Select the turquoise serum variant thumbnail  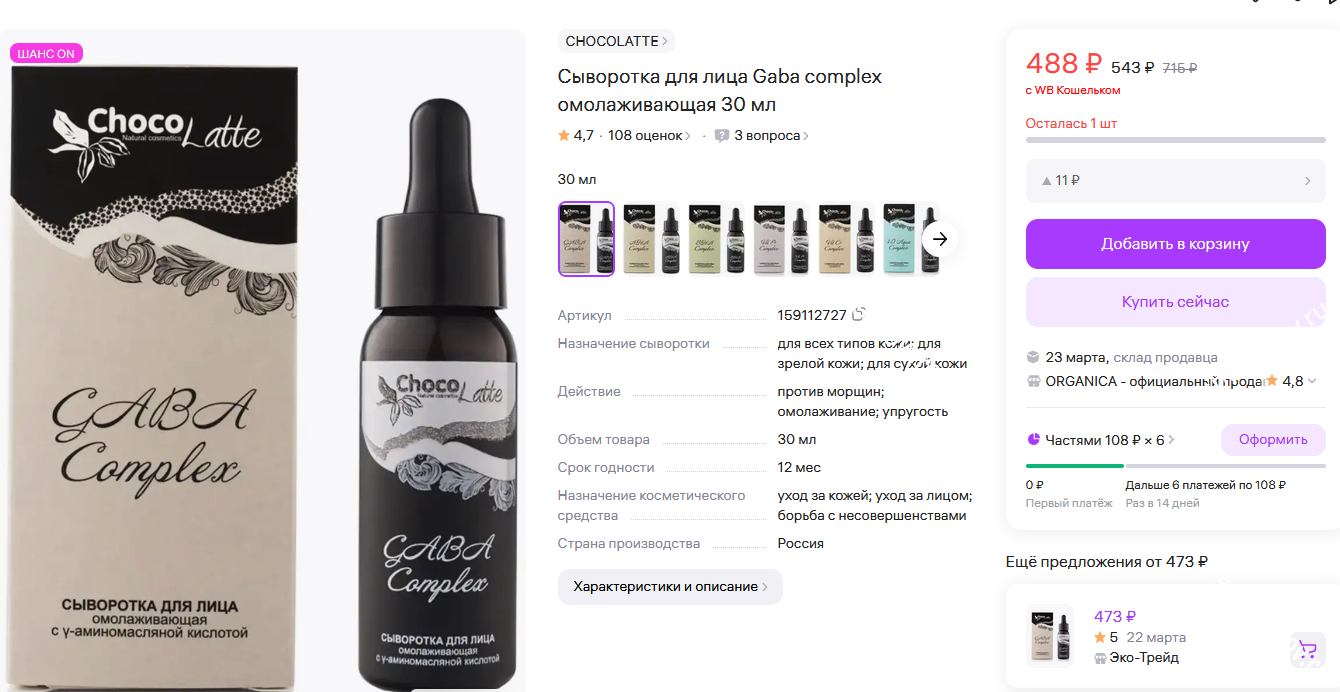pos(910,239)
